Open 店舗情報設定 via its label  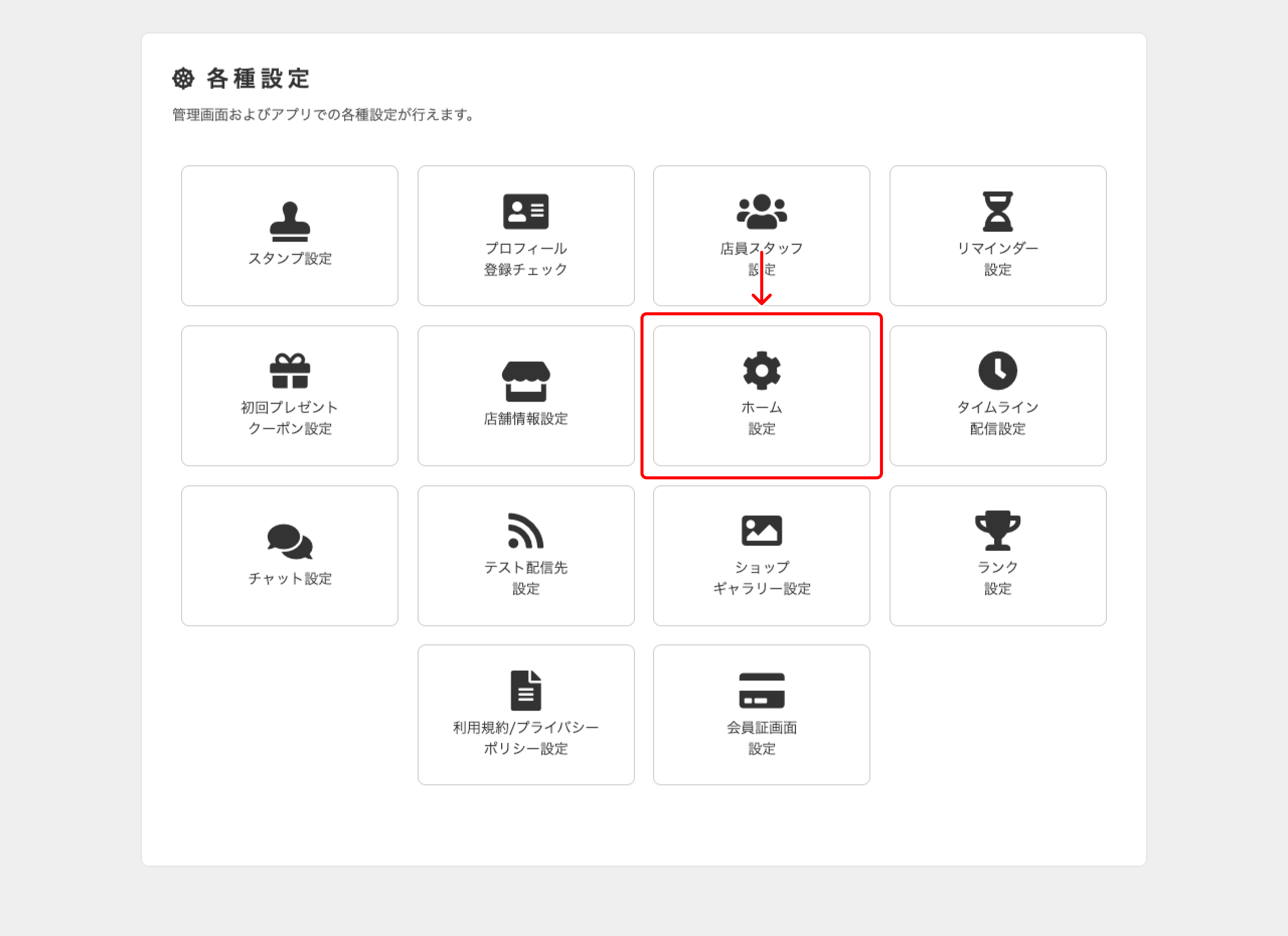526,419
